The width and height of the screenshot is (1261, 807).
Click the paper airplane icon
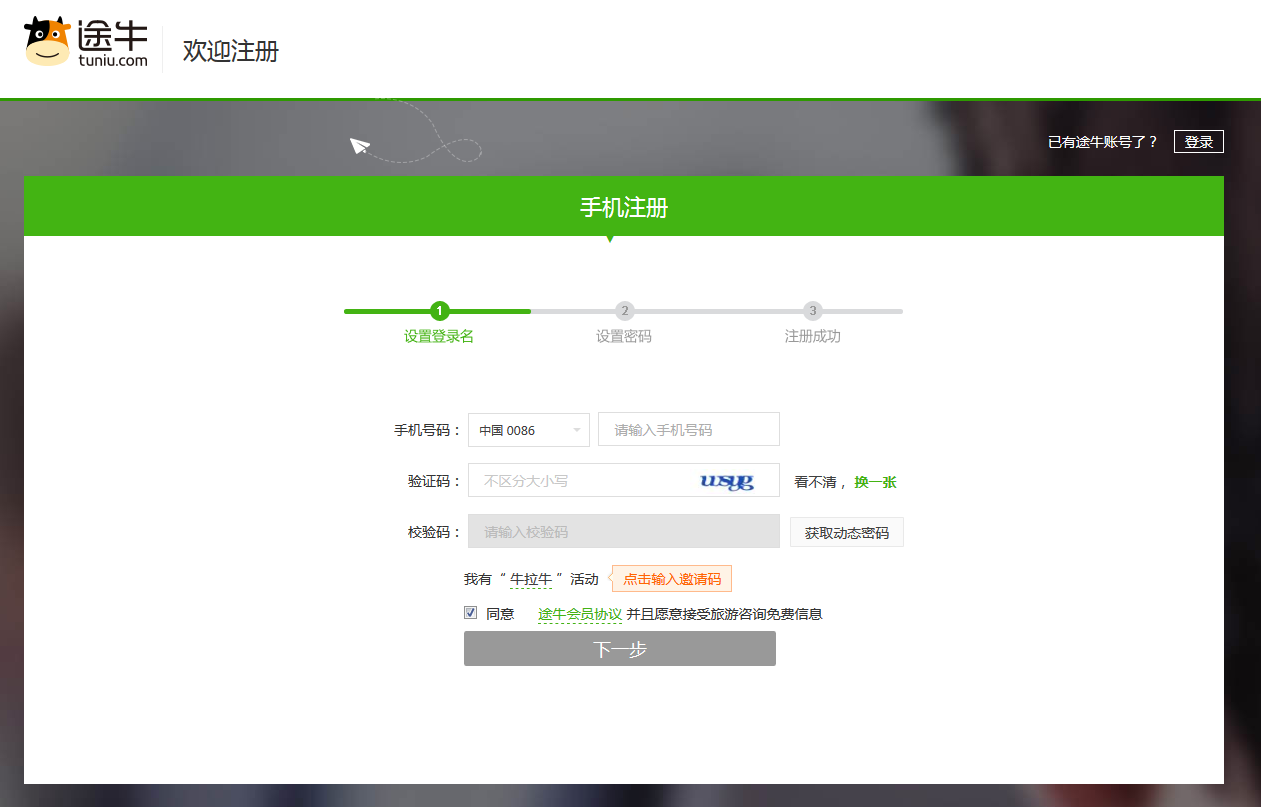[x=359, y=146]
